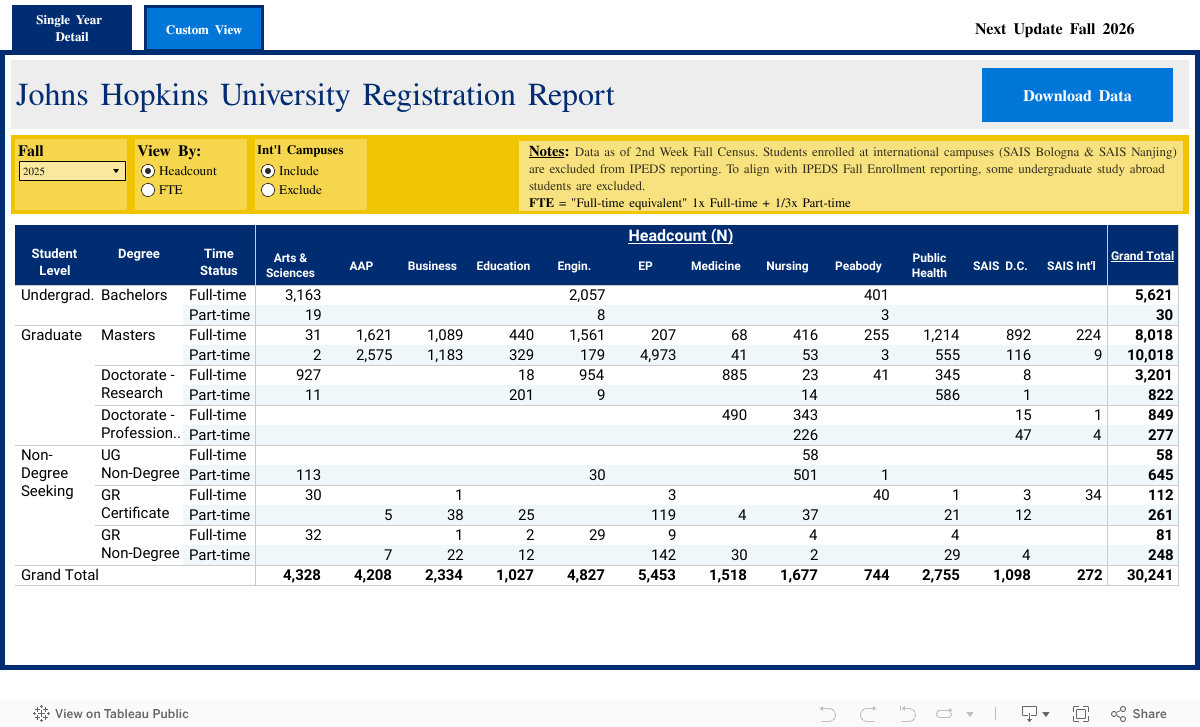Image resolution: width=1200 pixels, height=727 pixels.
Task: Click the Share icon button
Action: point(1139,714)
